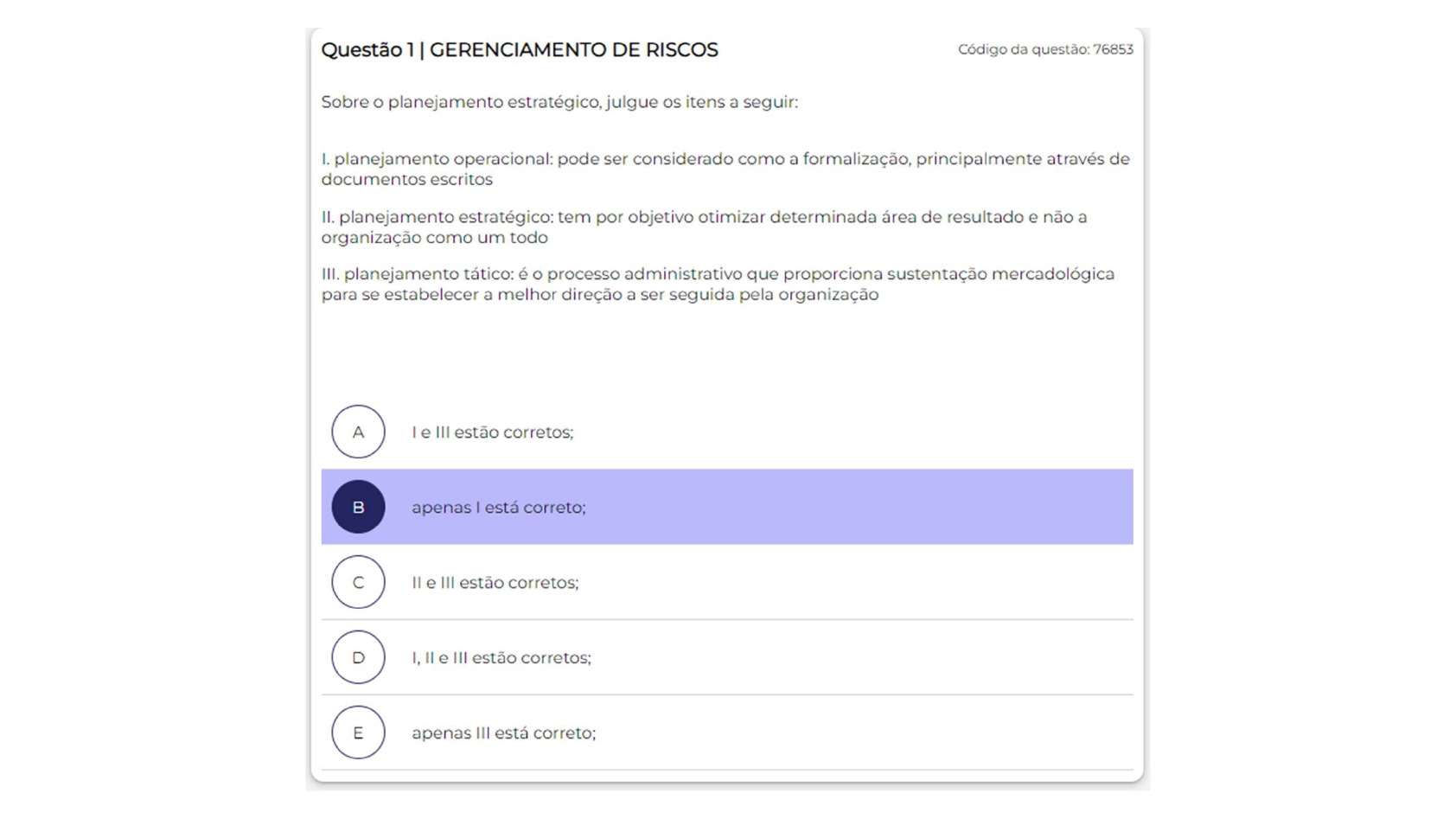
Task: Click the question code number 76853
Action: point(1113,49)
